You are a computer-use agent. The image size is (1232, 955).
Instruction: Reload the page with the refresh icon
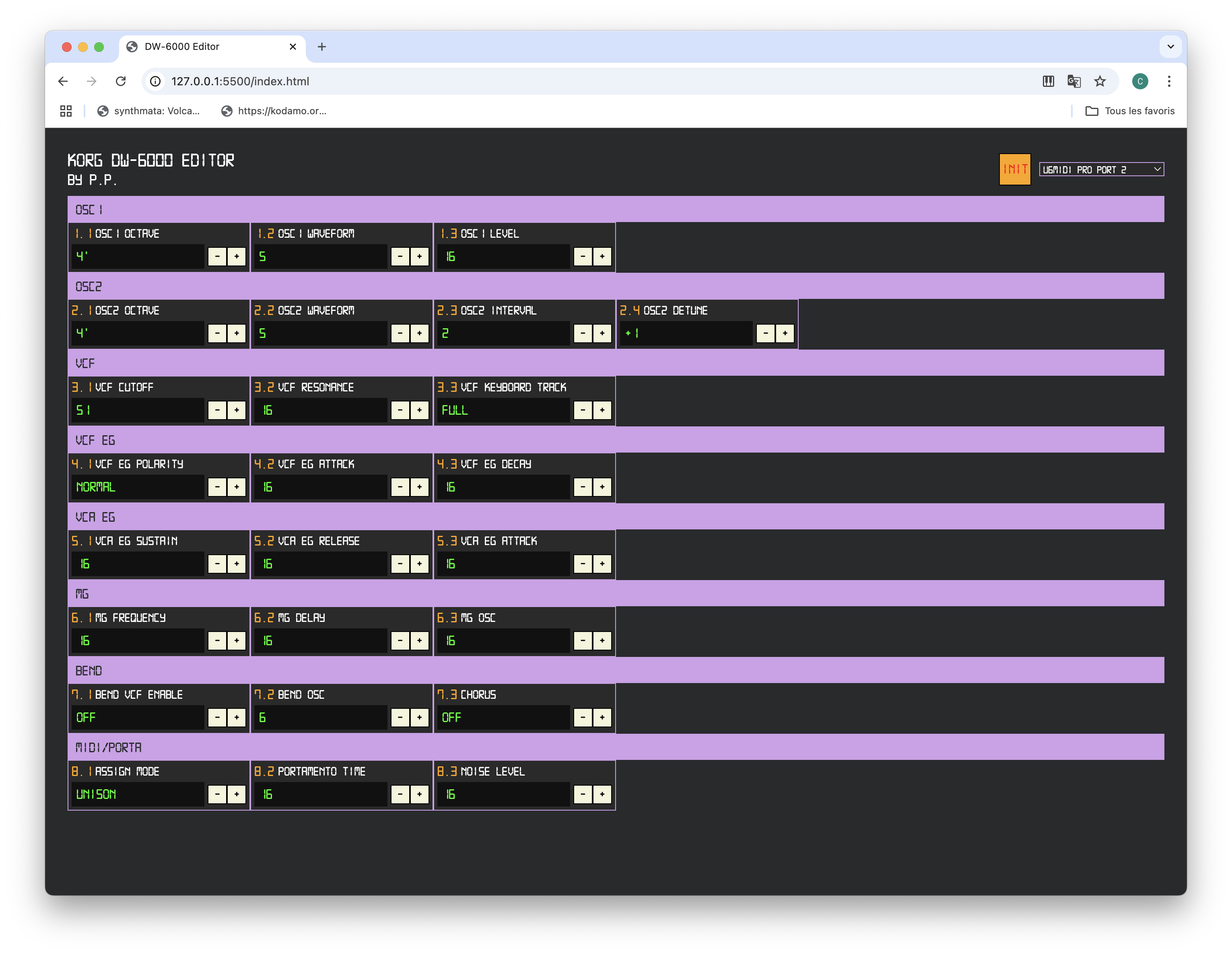pos(121,81)
